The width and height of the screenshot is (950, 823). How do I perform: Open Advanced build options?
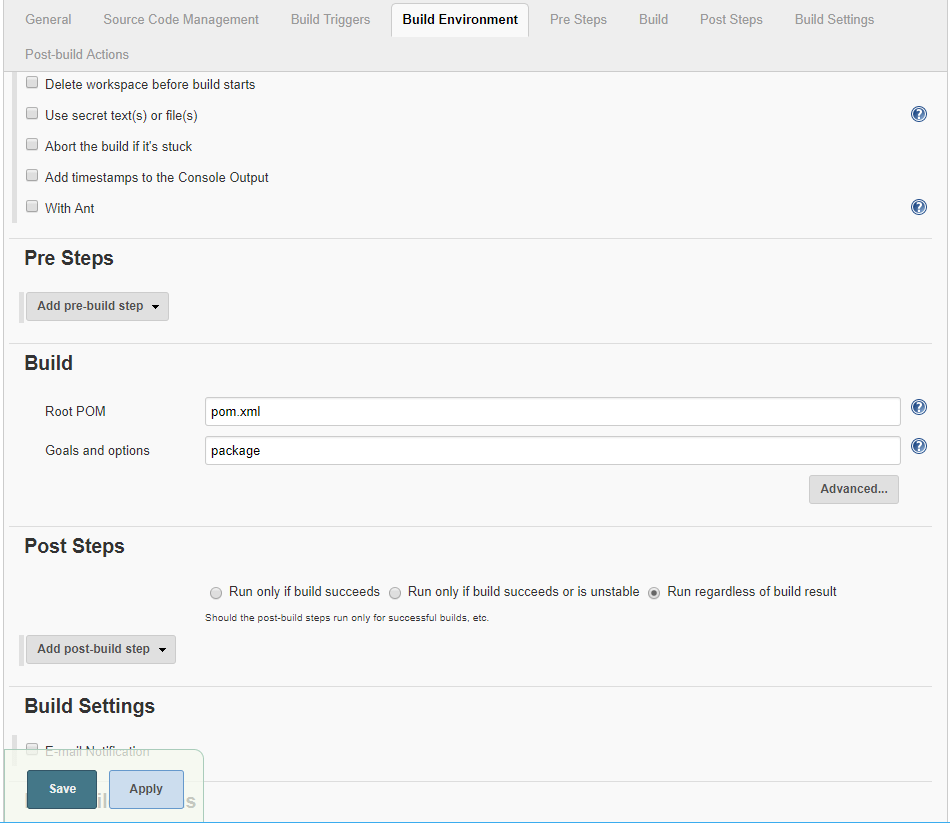point(854,489)
